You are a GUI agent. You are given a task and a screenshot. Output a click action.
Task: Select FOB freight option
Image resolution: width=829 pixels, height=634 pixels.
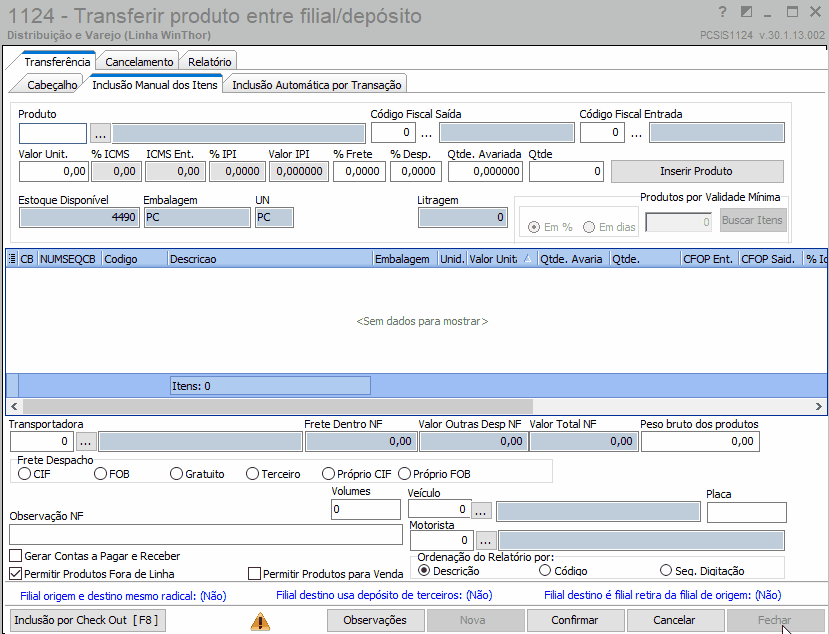pos(100,474)
